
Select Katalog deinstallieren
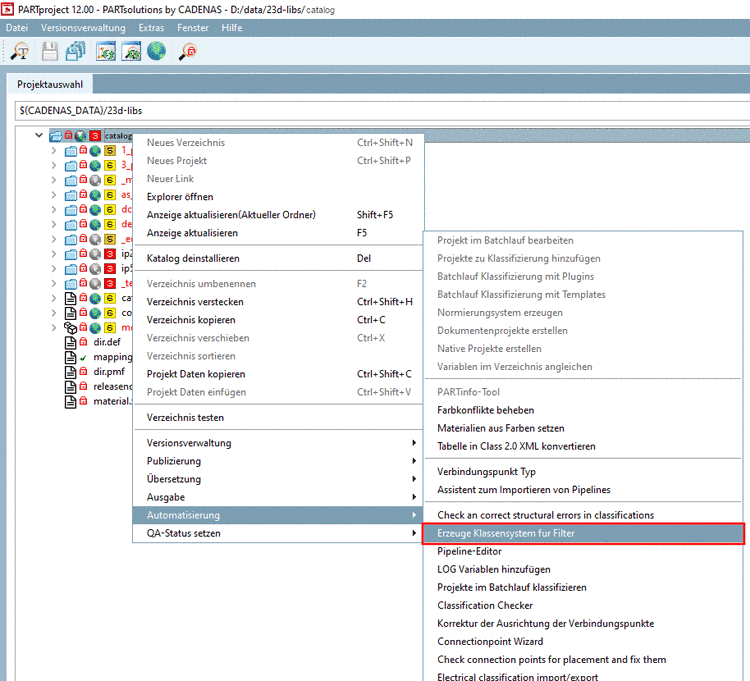[x=278, y=258]
